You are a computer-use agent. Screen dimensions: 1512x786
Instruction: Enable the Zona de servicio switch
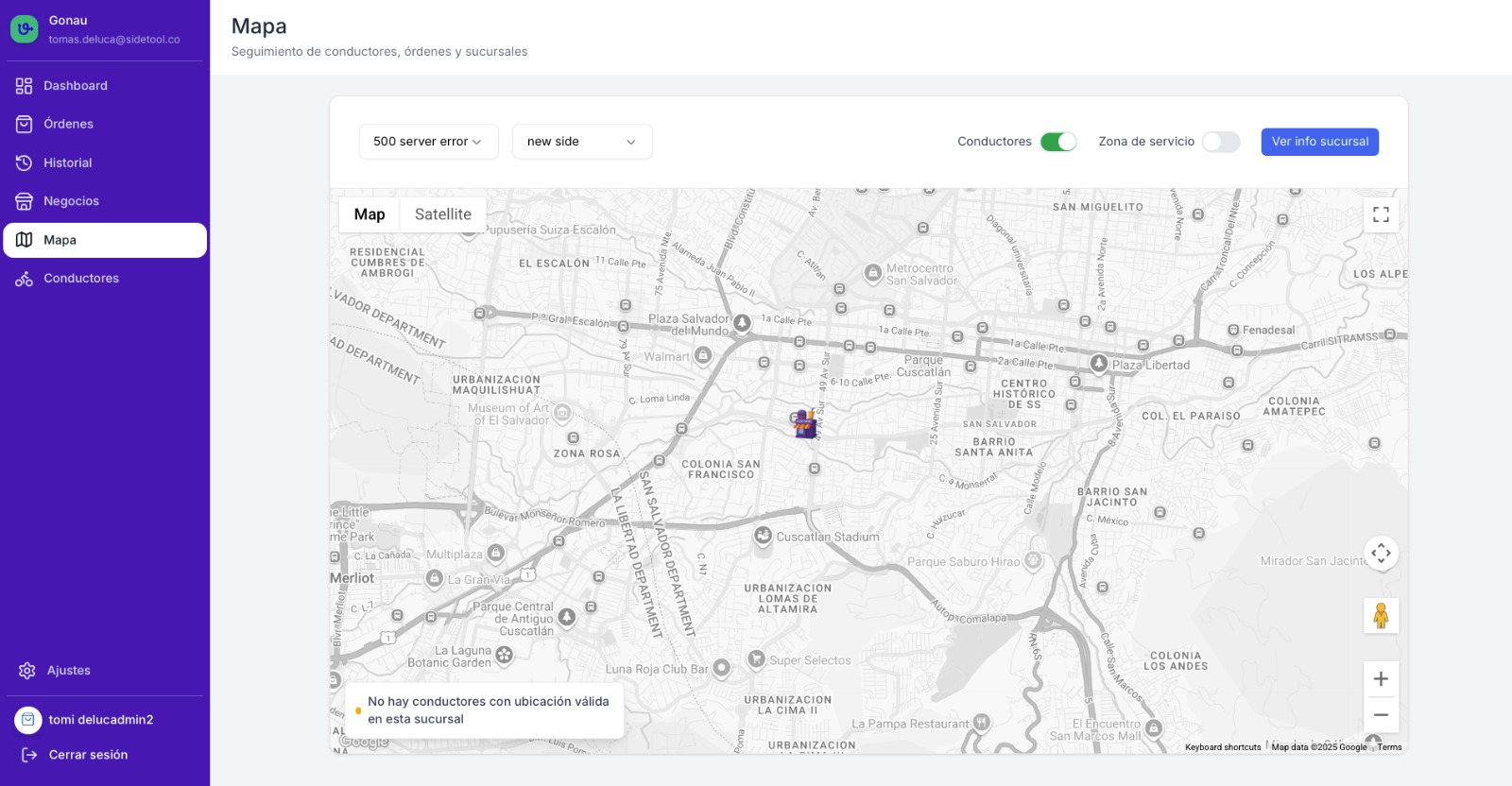point(1221,142)
